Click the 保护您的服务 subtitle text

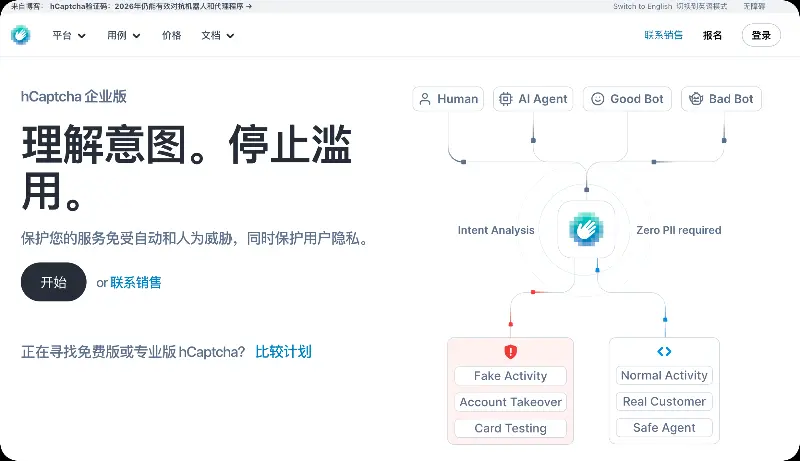coord(196,238)
